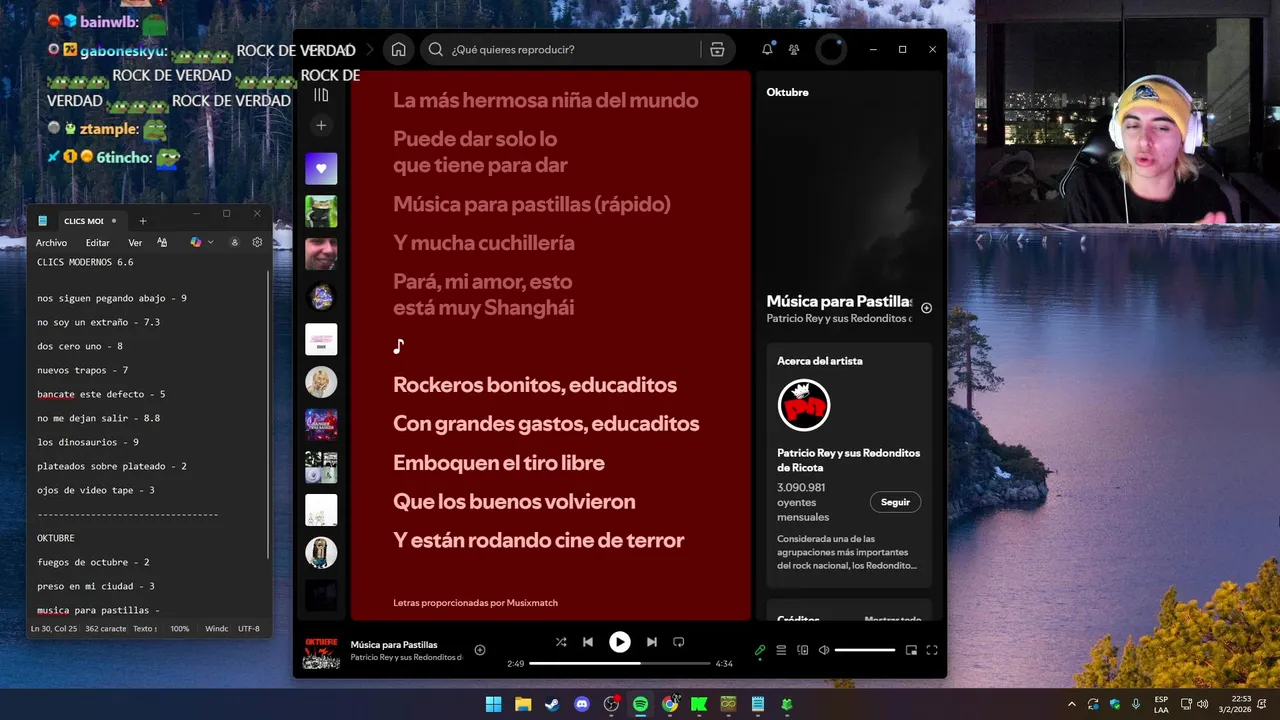The image size is (1280, 720).
Task: Open the Friend Activity icon
Action: [794, 49]
